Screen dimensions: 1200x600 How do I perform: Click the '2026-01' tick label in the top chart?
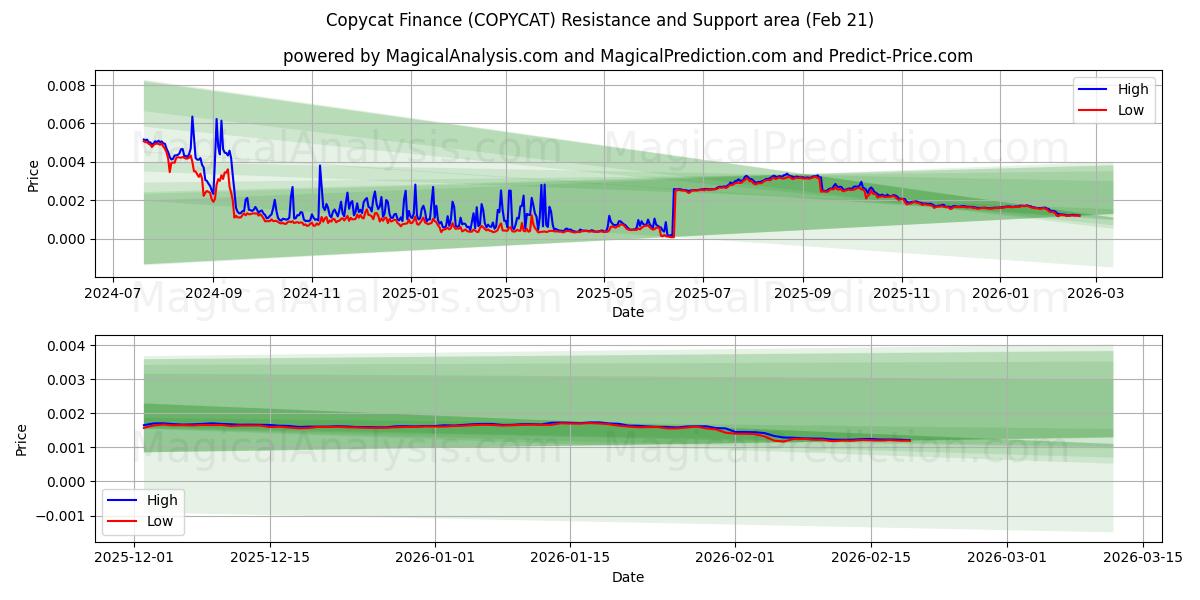click(1001, 294)
